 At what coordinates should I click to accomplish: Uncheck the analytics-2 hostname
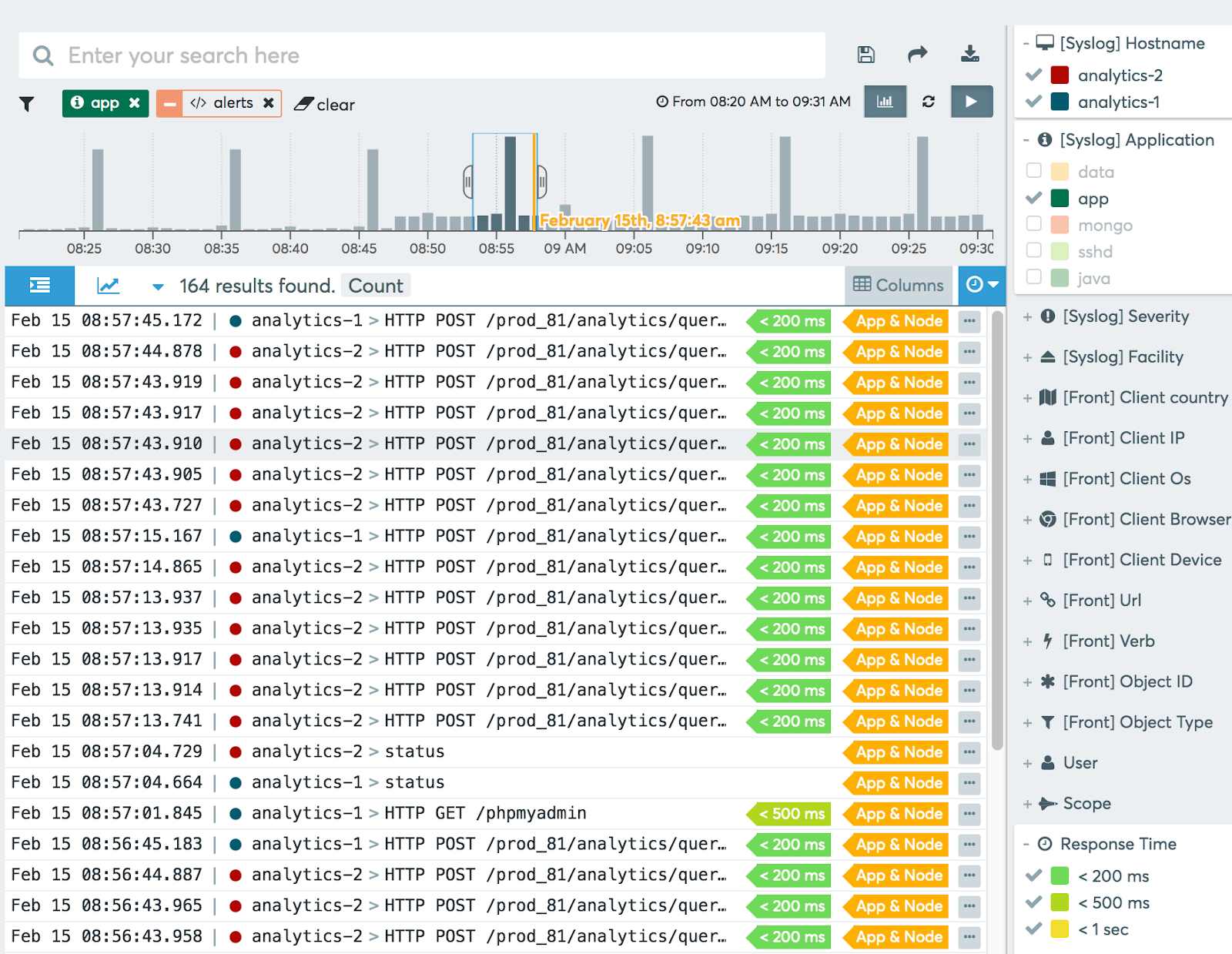[1034, 75]
